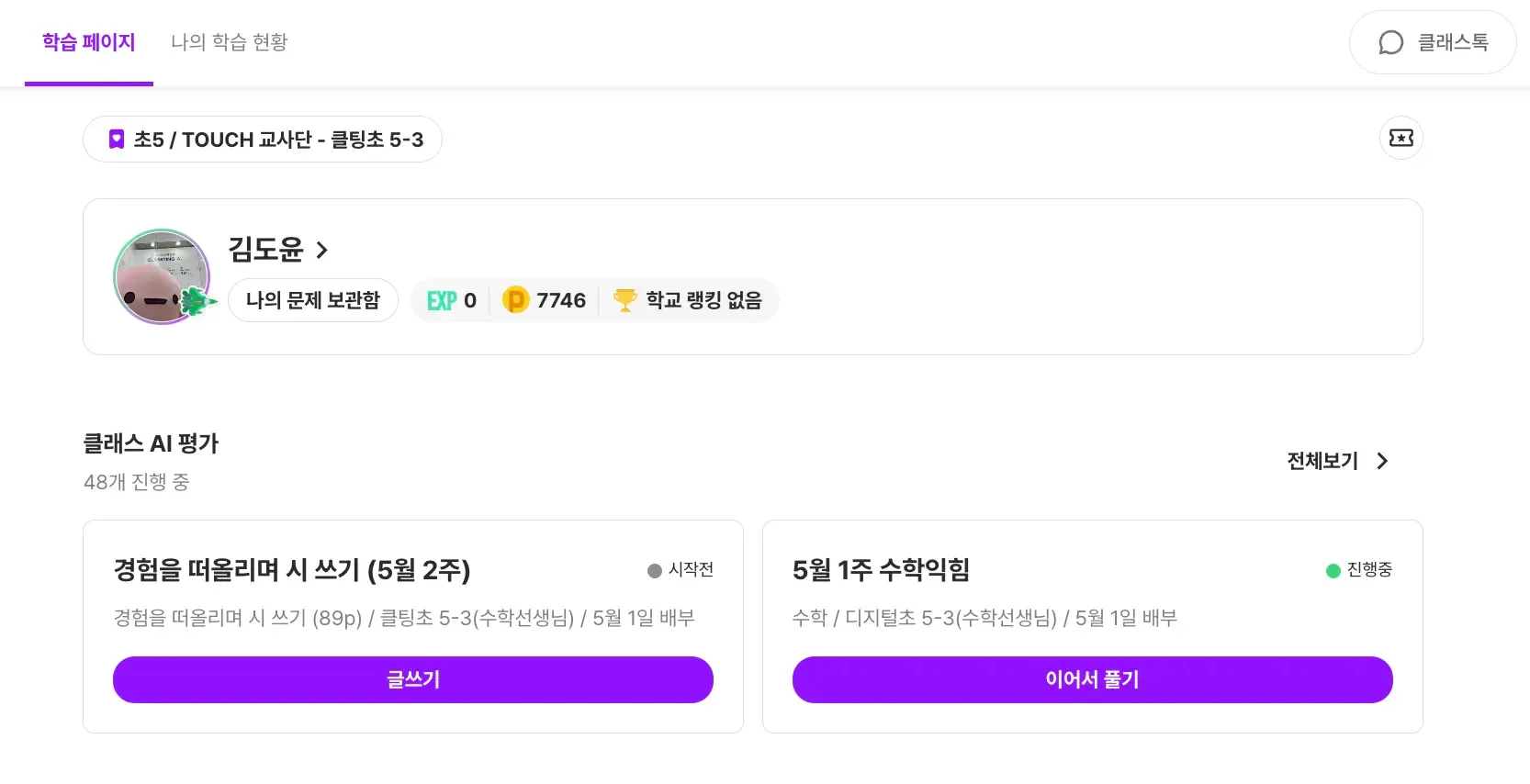Switch to 학습 페이지 tab
Image resolution: width=1530 pixels, height=784 pixels.
coord(89,42)
